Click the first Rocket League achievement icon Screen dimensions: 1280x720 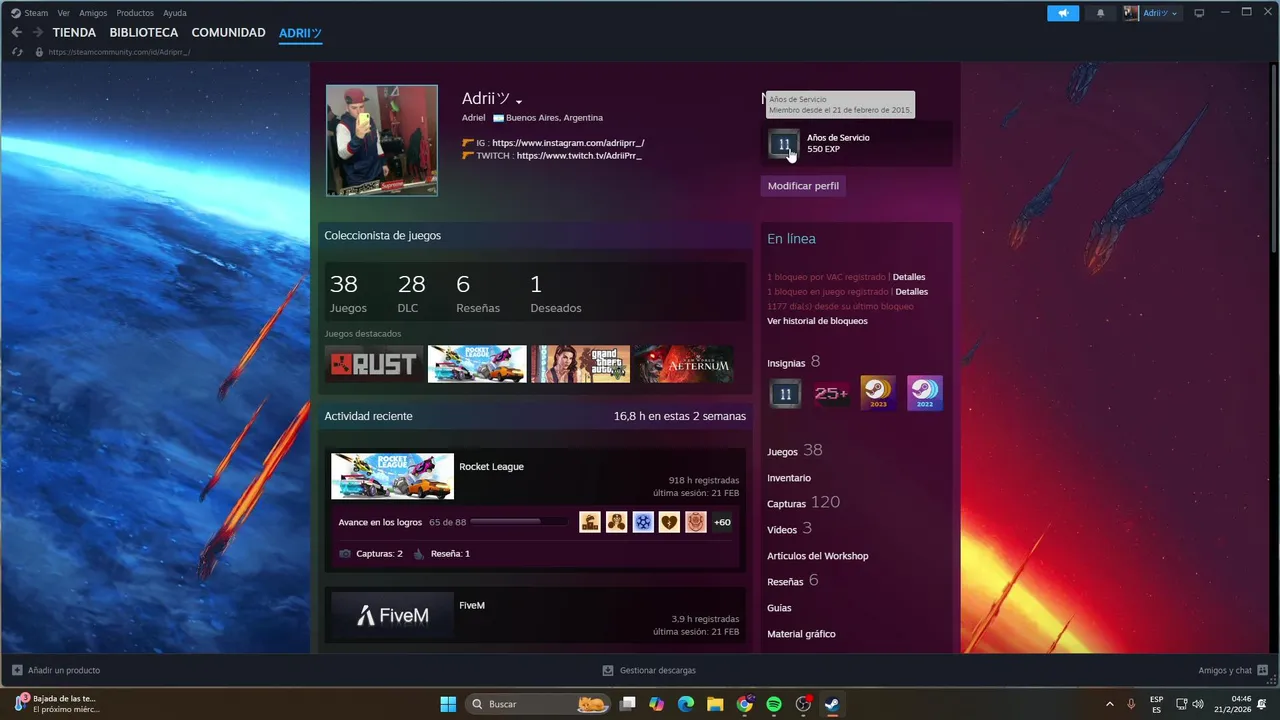click(x=590, y=522)
